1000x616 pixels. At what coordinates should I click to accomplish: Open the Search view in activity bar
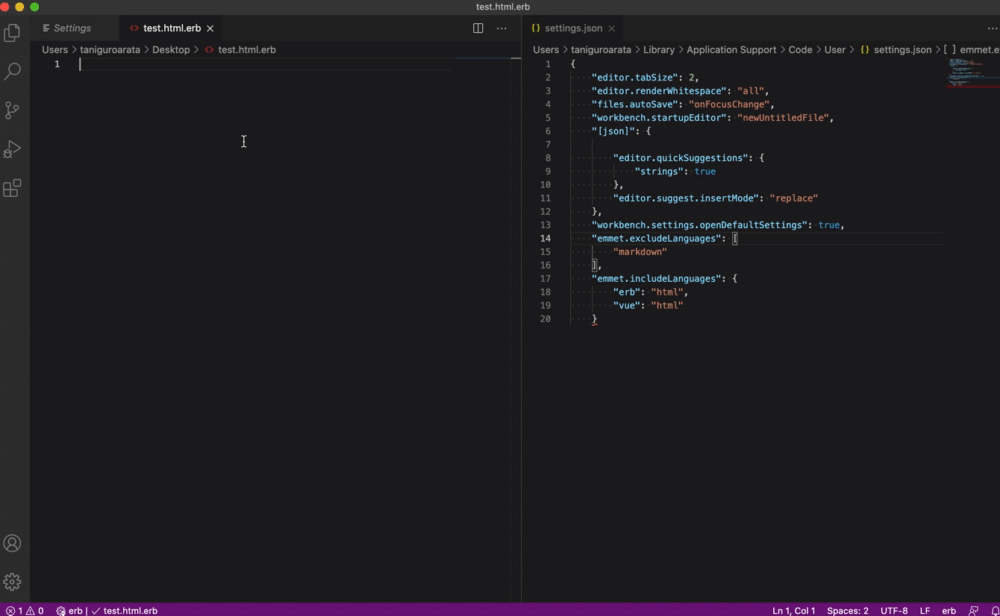(x=12, y=71)
